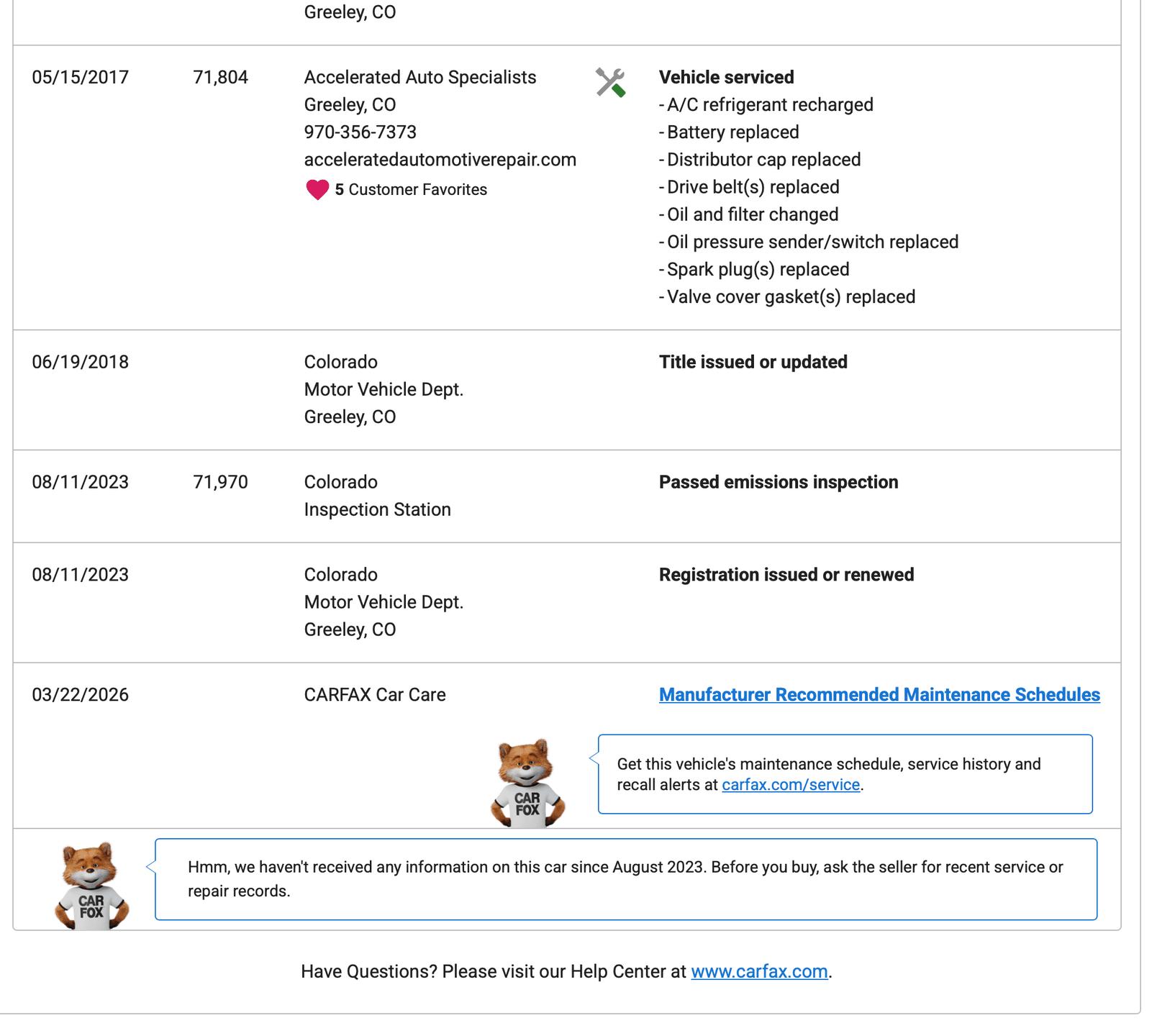This screenshot has width=1157, height=1036.
Task: Open the carfax.com/service link
Action: (x=790, y=785)
